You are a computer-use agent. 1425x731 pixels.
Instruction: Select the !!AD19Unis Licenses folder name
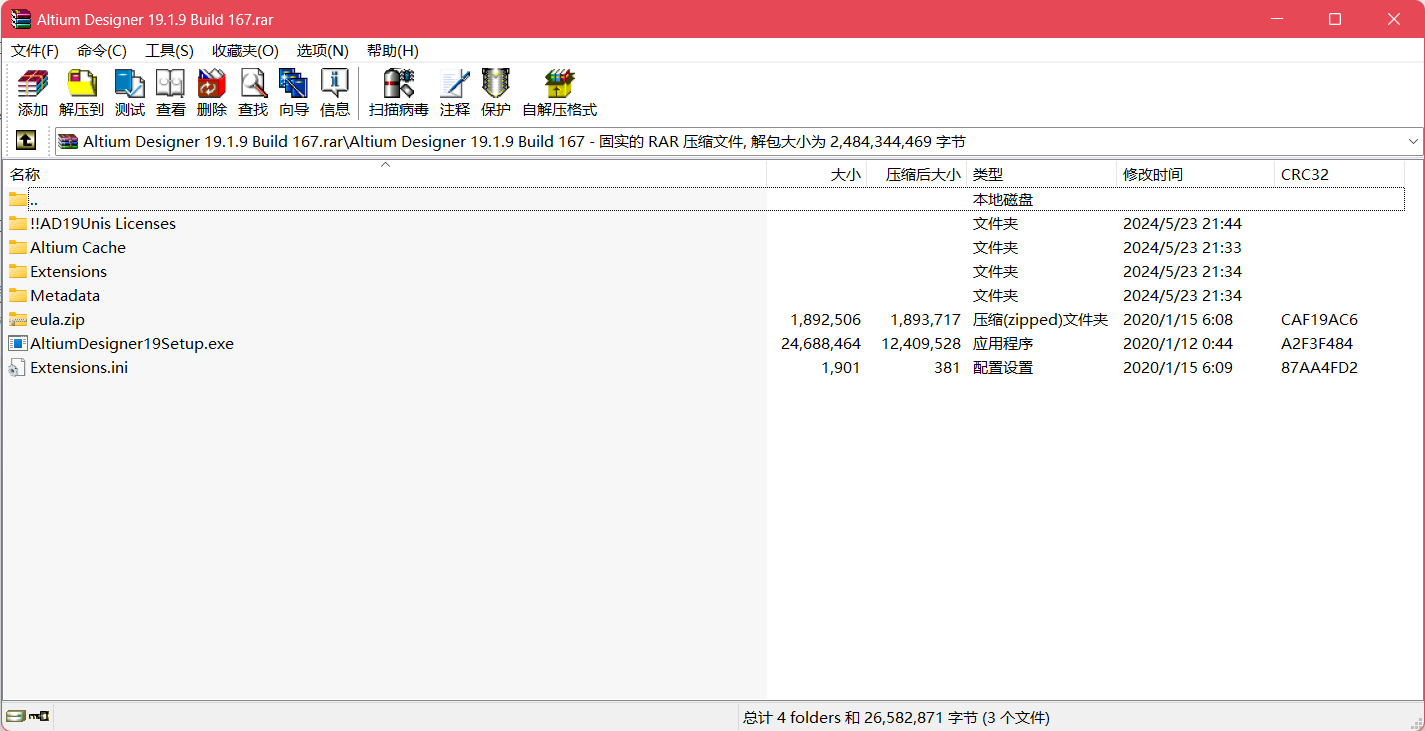[103, 223]
